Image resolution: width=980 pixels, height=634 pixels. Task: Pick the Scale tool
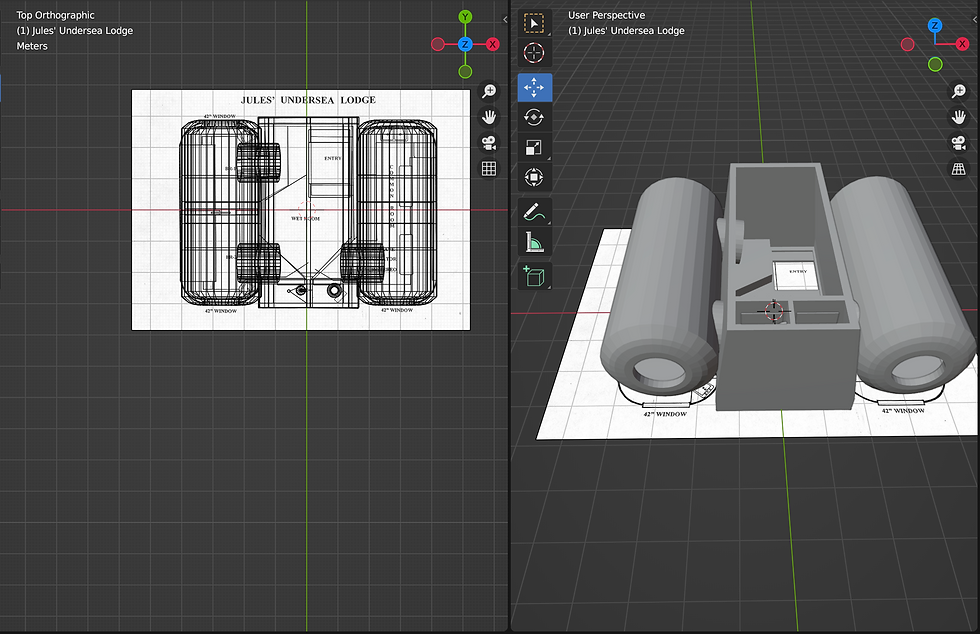tap(534, 147)
